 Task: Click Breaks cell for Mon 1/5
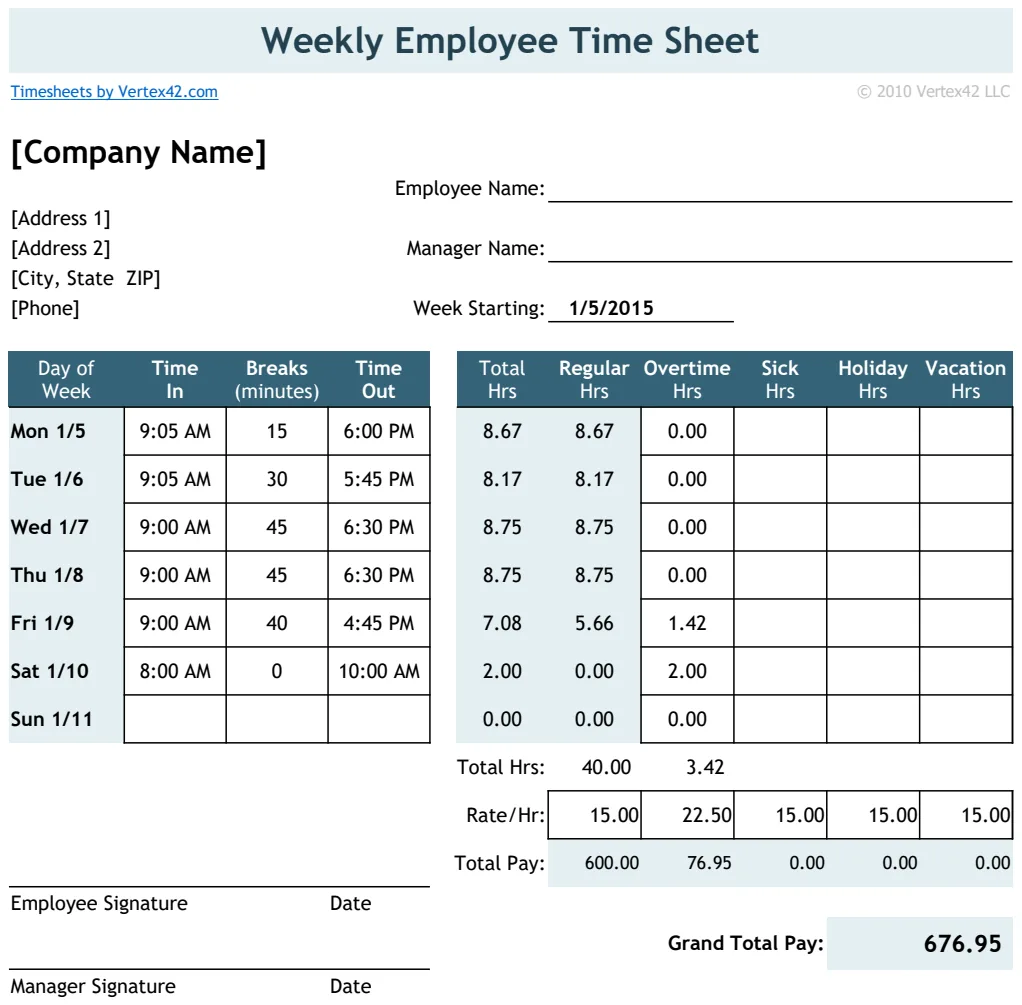click(x=277, y=431)
